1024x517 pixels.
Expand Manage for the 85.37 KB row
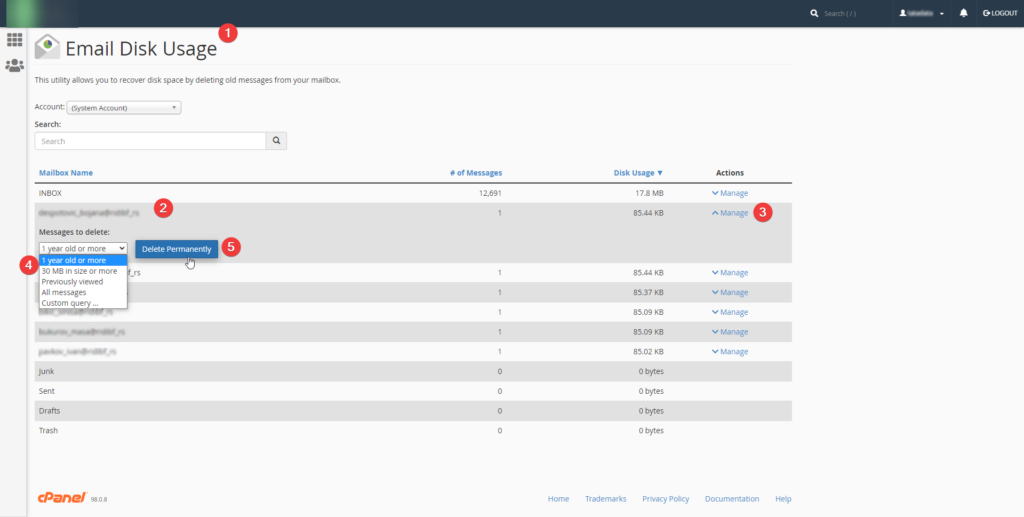tap(730, 292)
